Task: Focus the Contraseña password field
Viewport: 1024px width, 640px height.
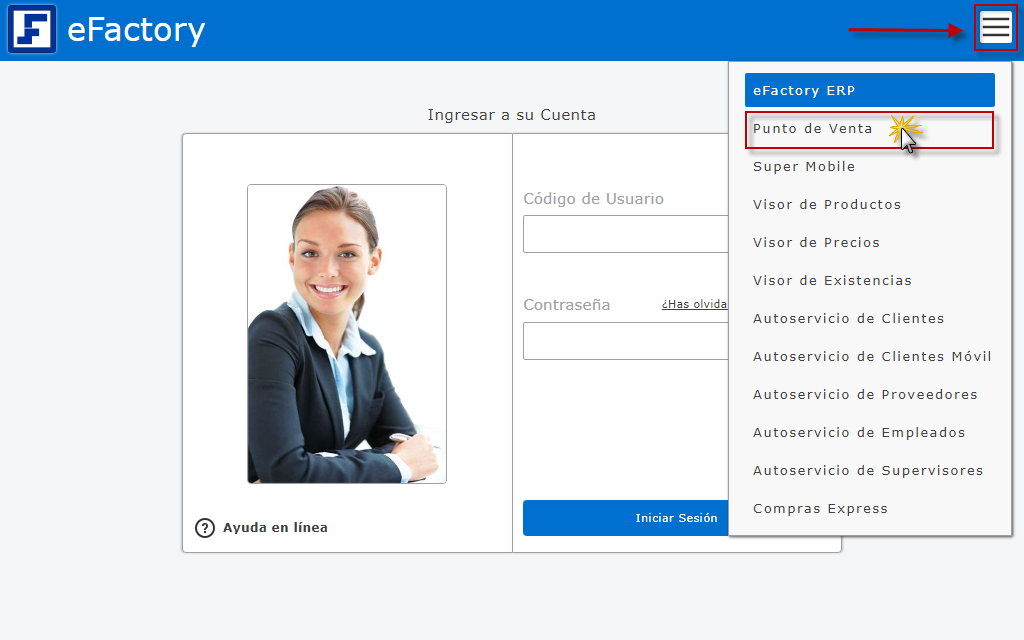Action: pyautogui.click(x=626, y=341)
